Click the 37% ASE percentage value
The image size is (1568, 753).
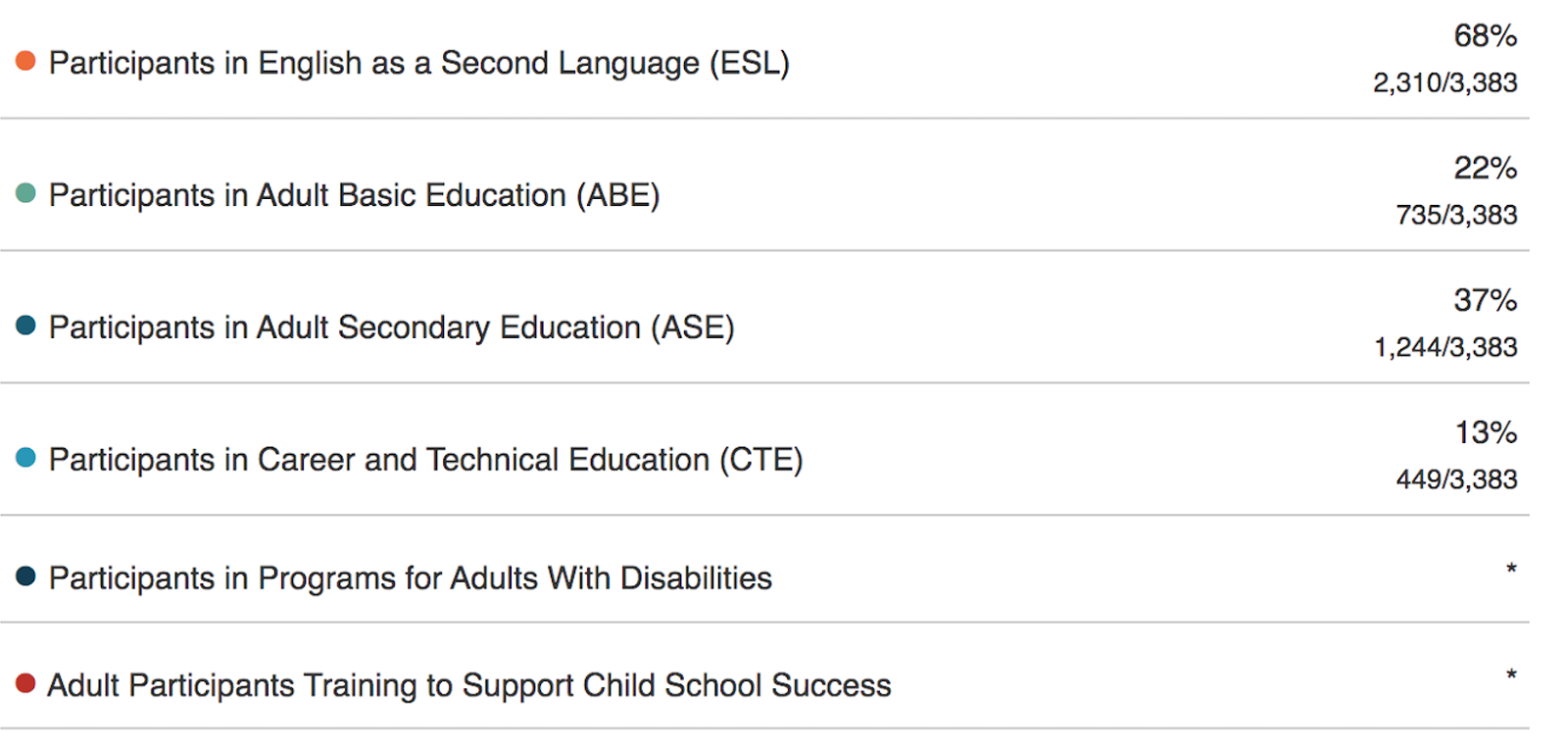[1486, 300]
